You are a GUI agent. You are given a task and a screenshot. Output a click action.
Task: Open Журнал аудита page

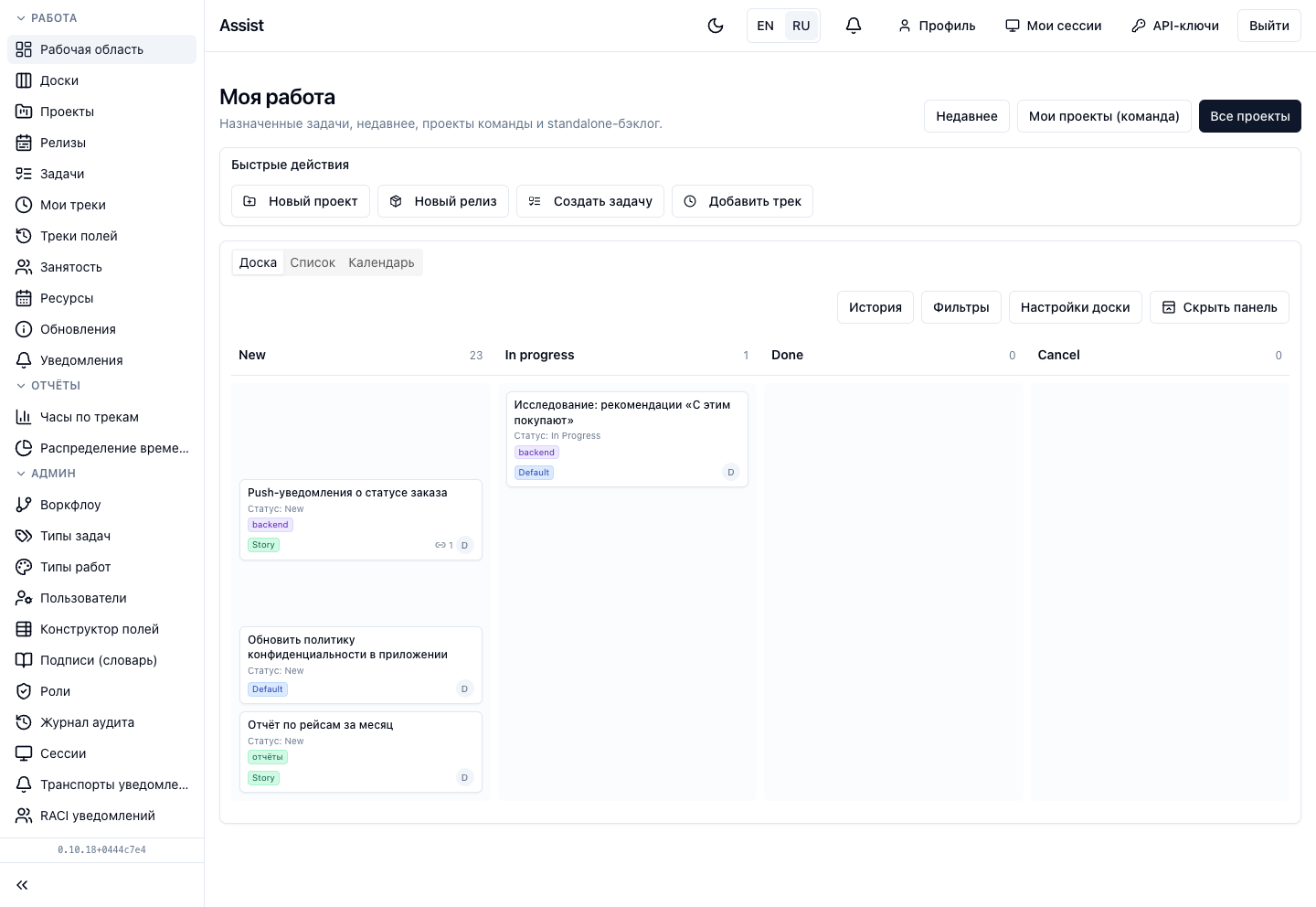(101, 722)
